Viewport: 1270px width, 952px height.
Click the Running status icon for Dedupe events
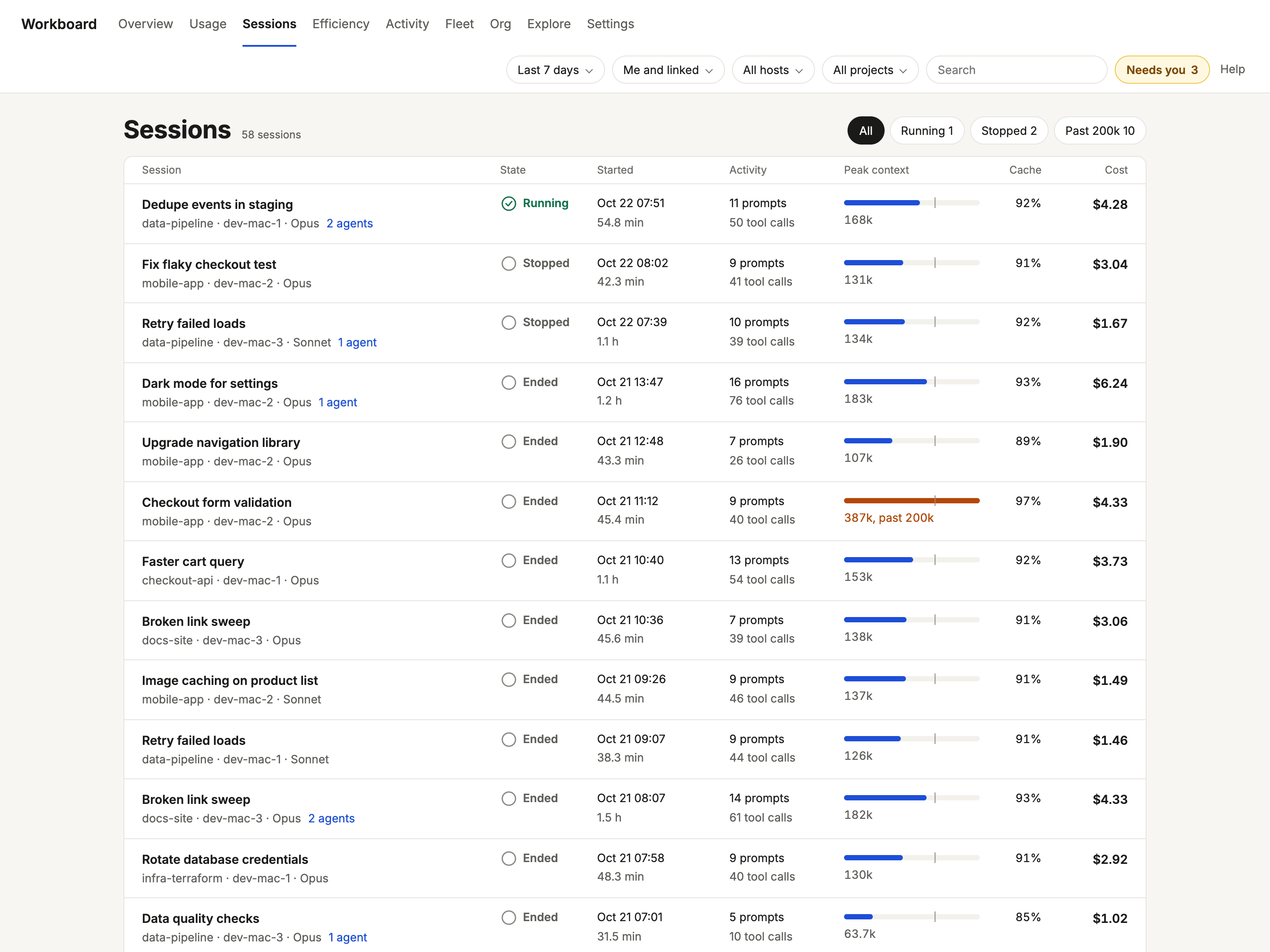(x=509, y=204)
